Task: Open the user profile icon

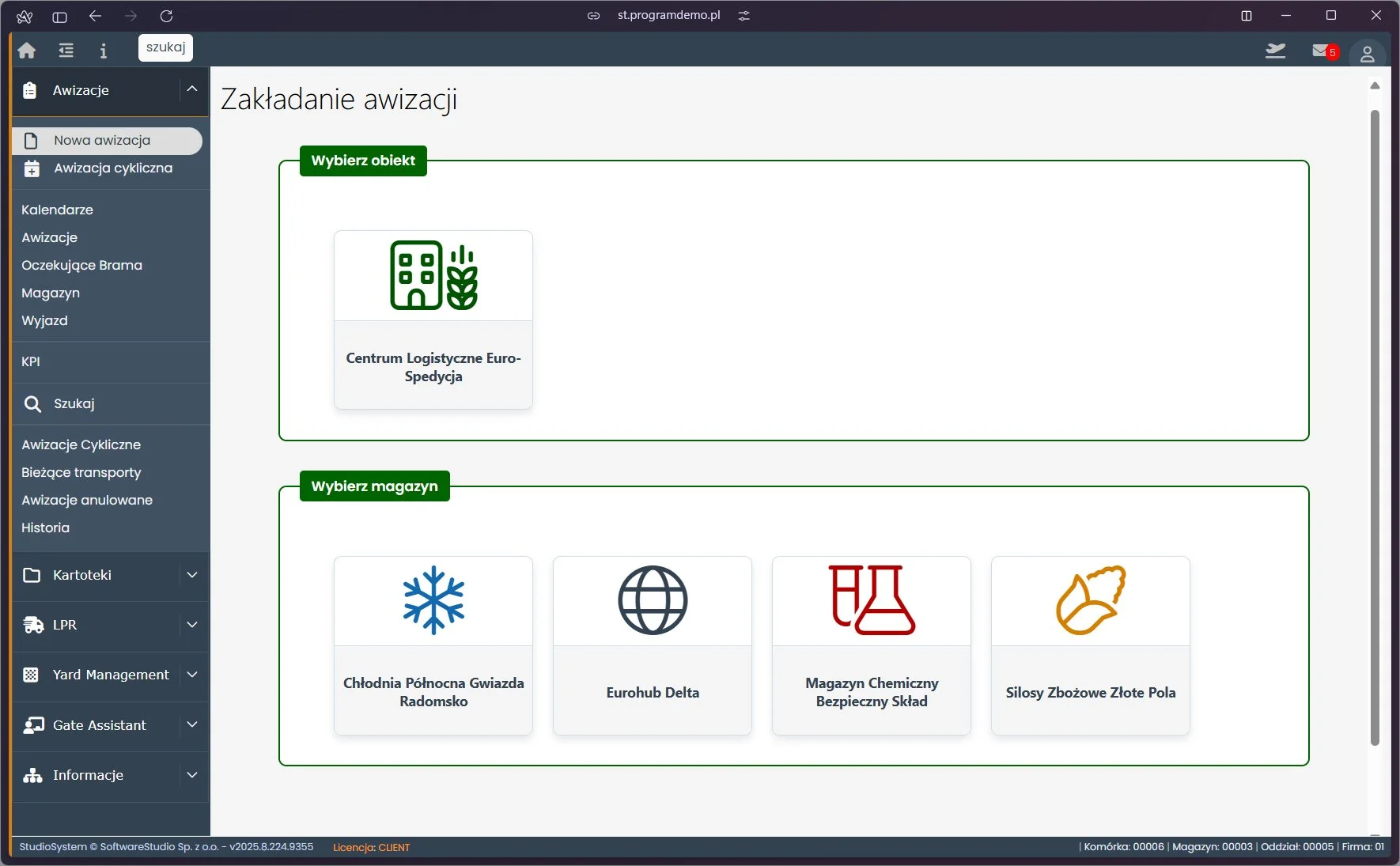Action: (1367, 54)
